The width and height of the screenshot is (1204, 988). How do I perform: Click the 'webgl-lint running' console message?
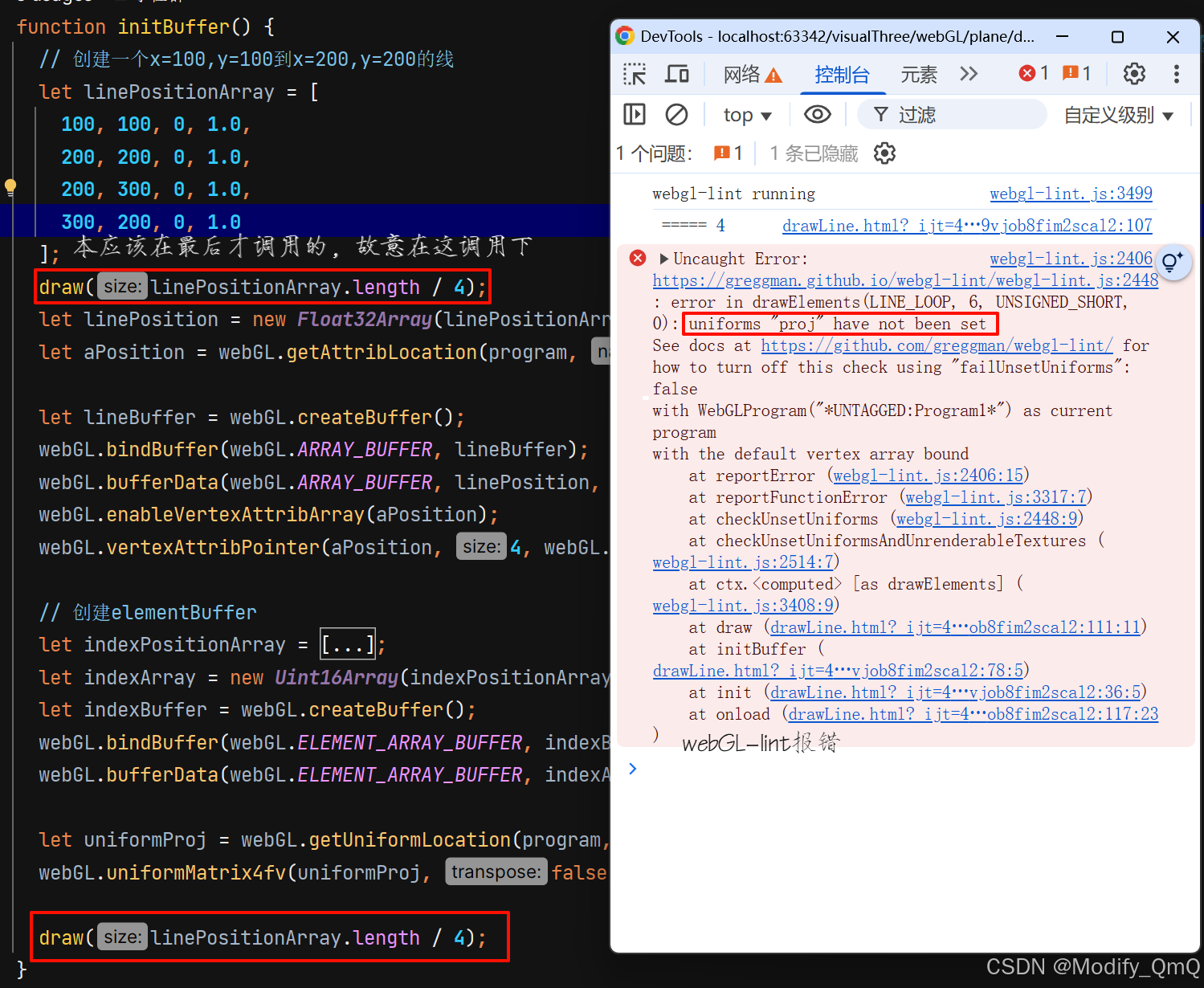733,194
